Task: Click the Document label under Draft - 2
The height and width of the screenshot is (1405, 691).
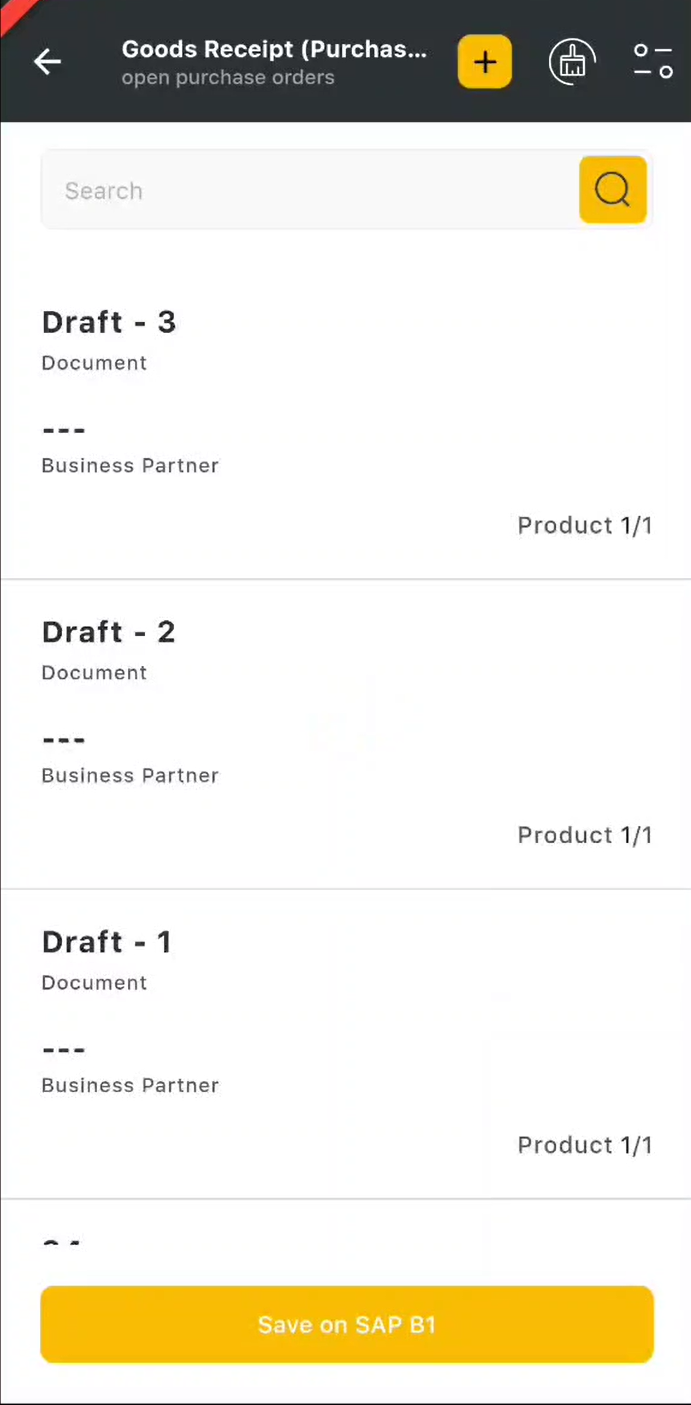Action: click(x=94, y=673)
